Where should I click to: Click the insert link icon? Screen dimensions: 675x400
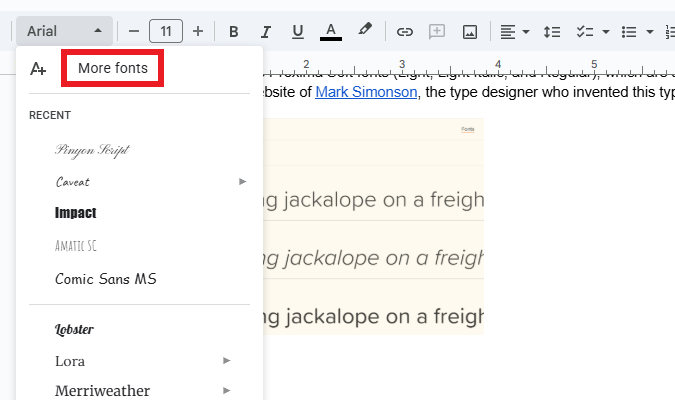point(405,31)
